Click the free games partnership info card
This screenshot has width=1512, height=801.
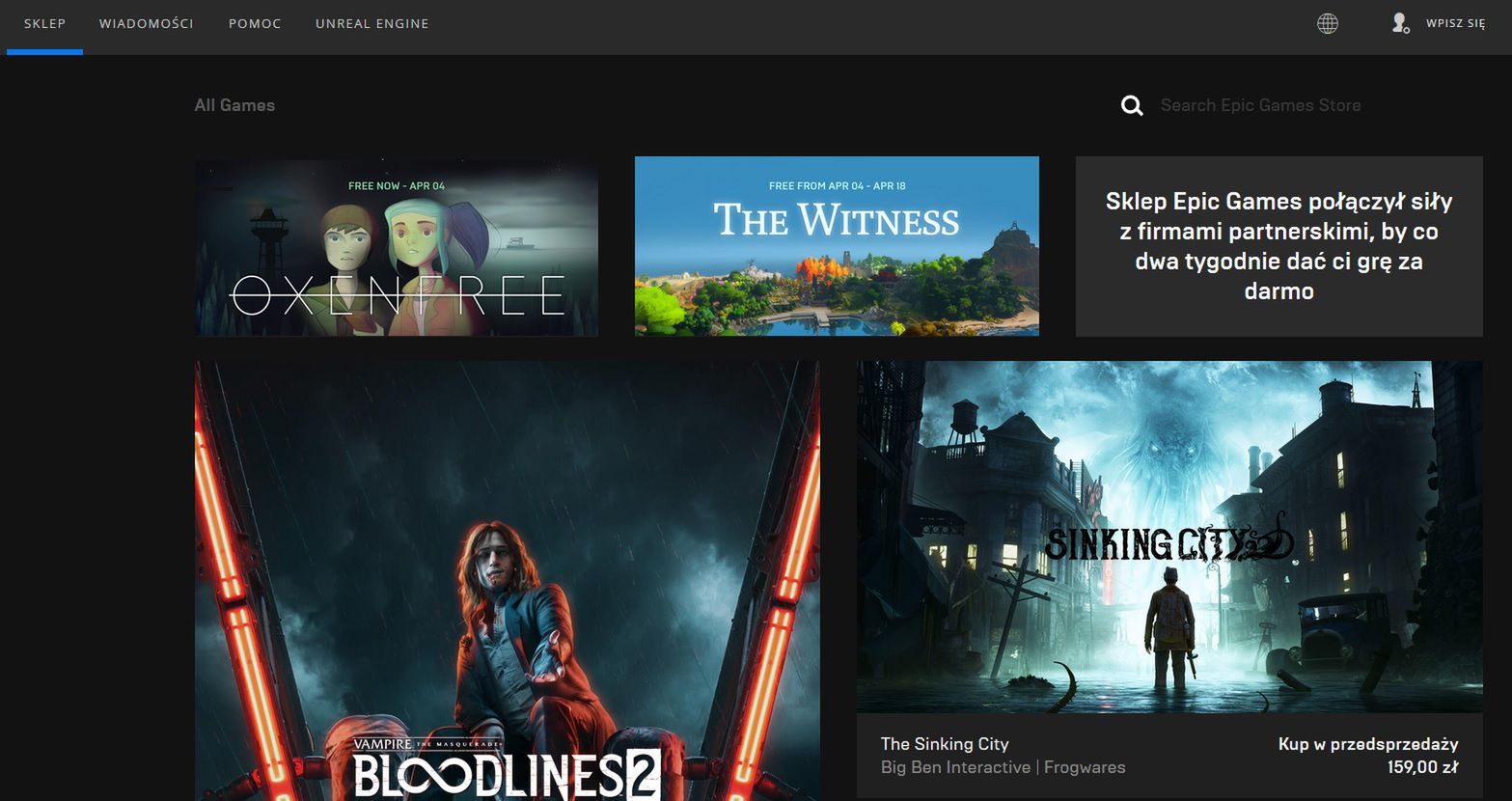click(1278, 246)
